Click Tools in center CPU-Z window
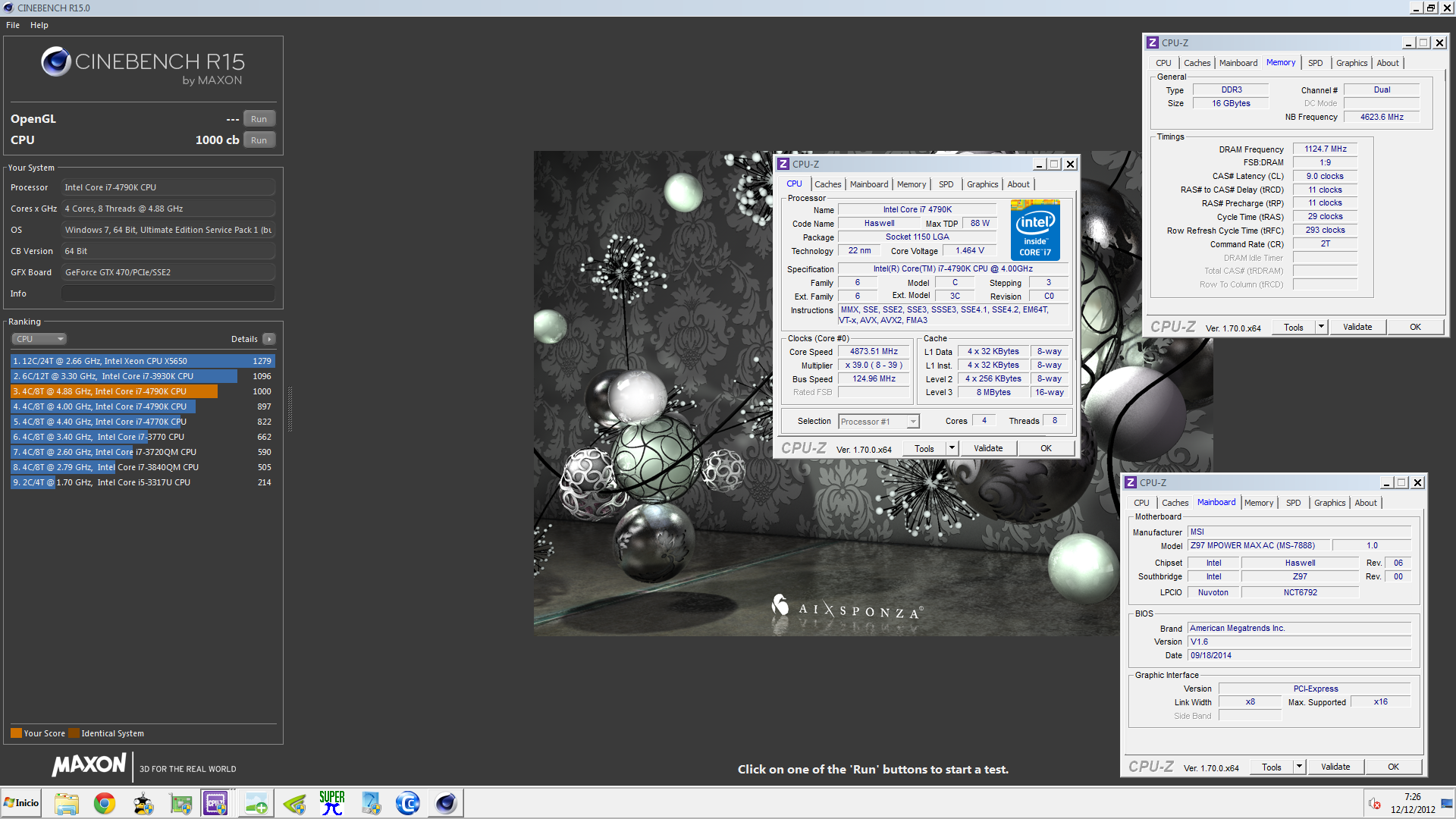 924,449
